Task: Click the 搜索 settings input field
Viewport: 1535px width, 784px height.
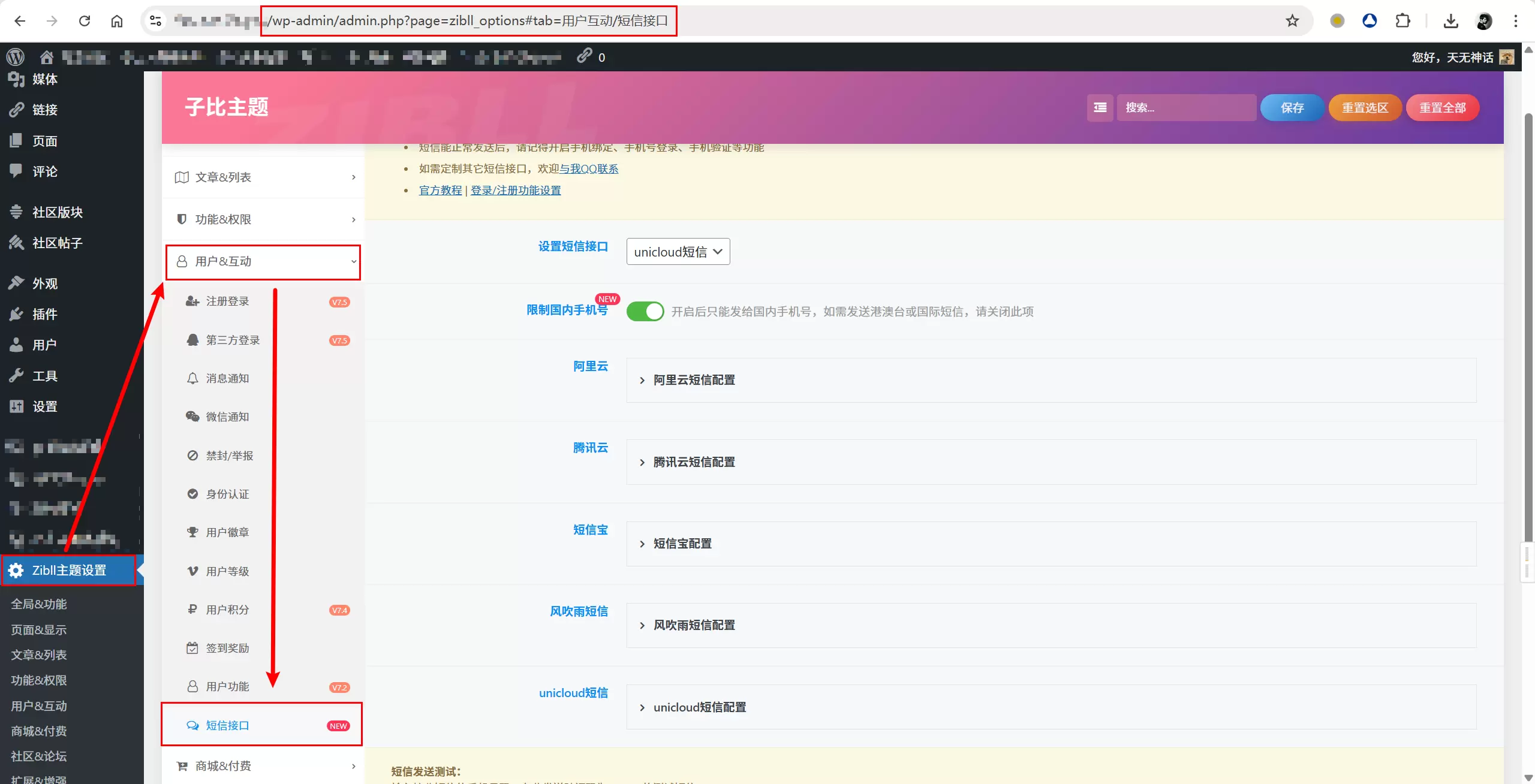Action: (1185, 108)
